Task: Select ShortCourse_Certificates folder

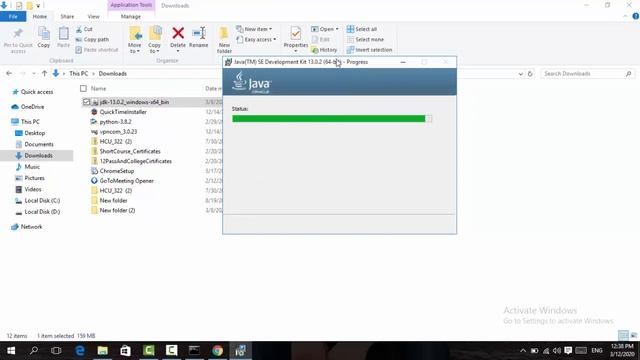Action: click(126, 151)
